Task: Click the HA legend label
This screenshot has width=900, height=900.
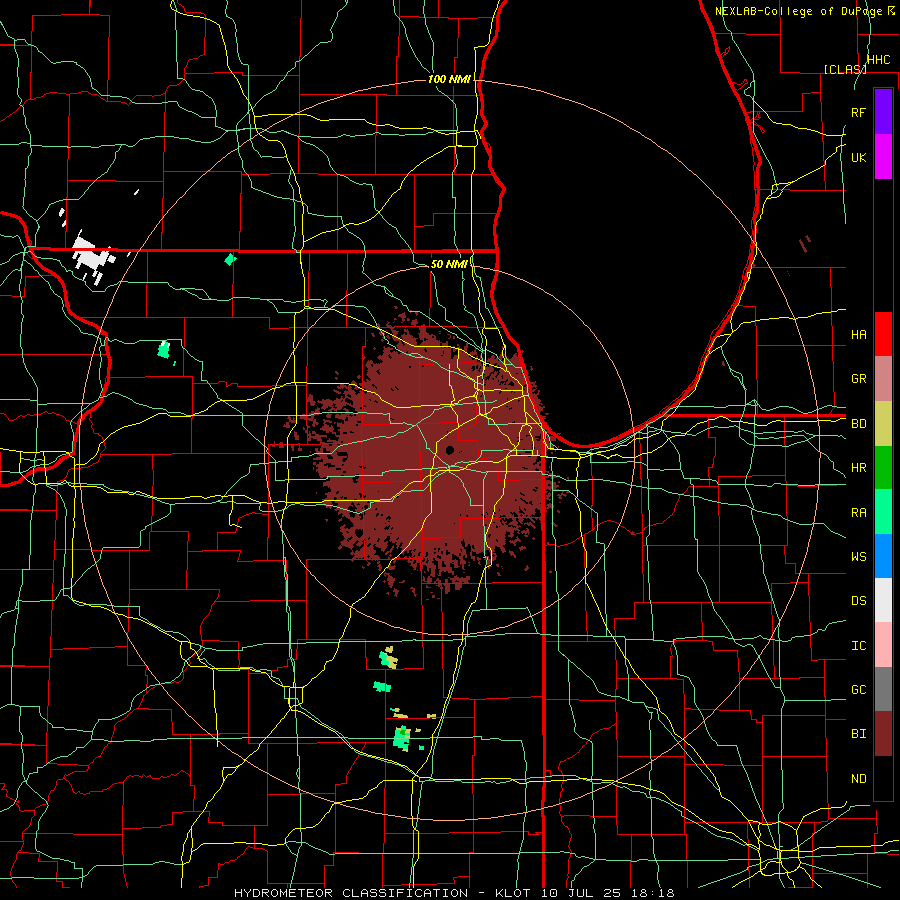Action: click(858, 334)
